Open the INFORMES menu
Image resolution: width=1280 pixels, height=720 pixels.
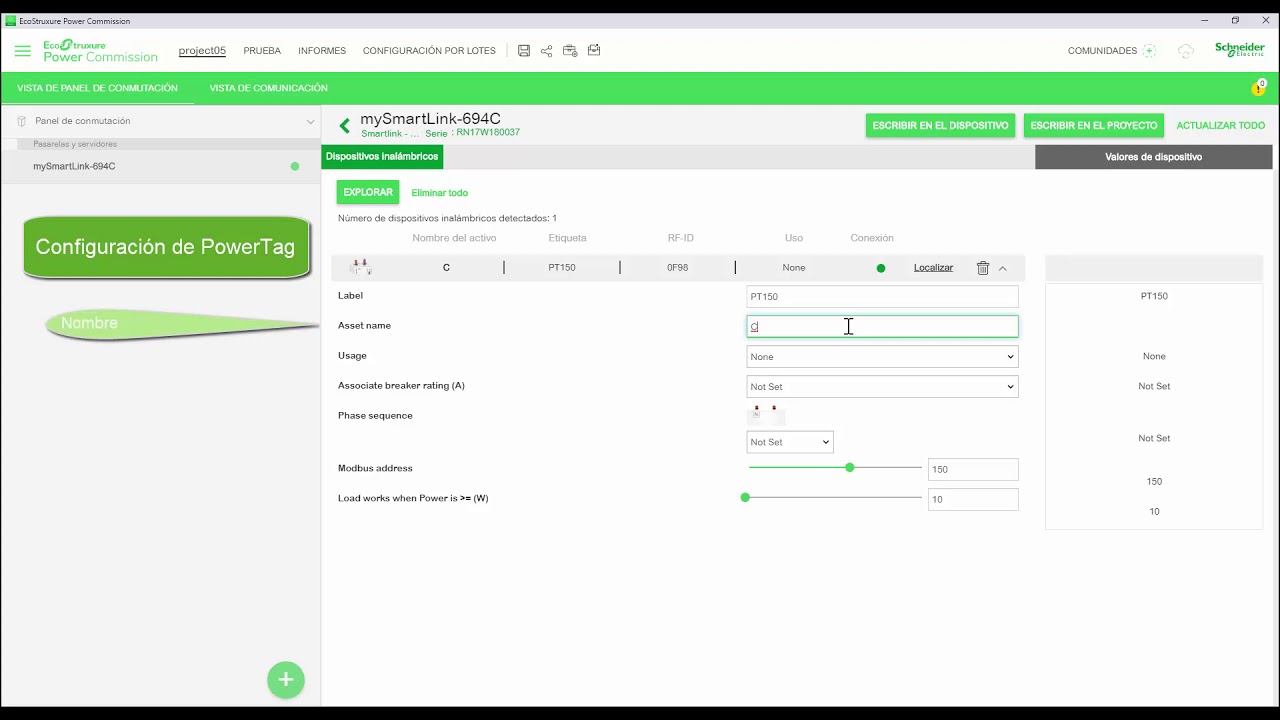pyautogui.click(x=322, y=51)
